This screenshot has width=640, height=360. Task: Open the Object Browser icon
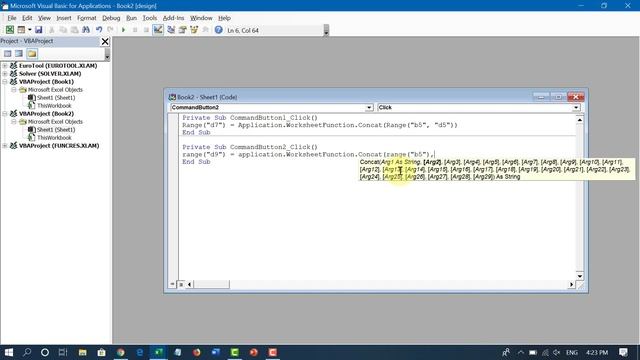[x=194, y=30]
